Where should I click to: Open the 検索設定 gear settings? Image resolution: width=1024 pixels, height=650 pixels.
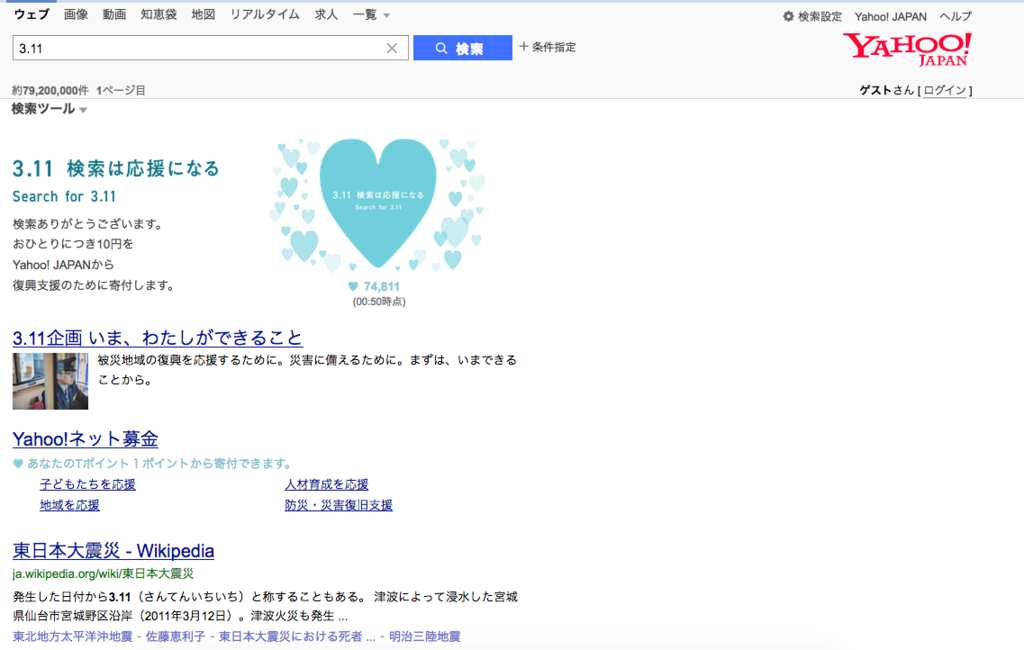tap(812, 16)
